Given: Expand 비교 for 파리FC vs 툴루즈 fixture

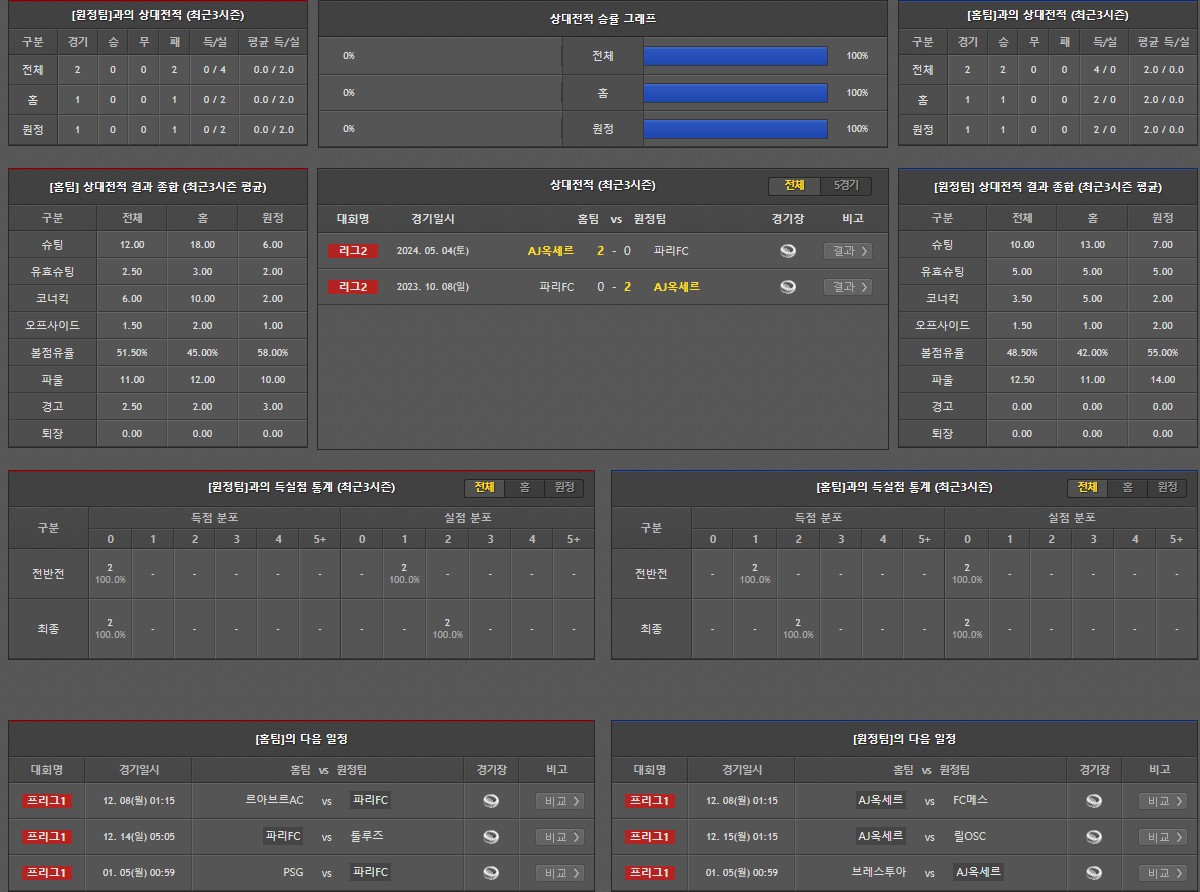Looking at the screenshot, I should point(560,837).
